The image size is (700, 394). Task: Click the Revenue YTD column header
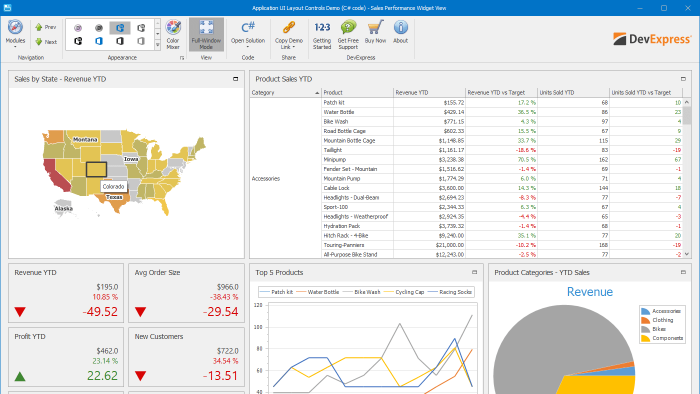coord(429,92)
